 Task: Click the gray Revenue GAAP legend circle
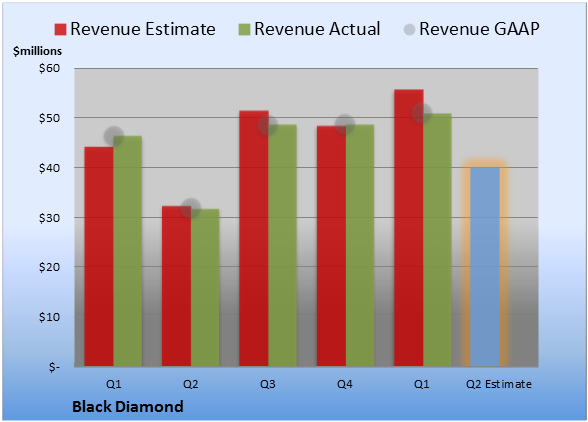410,30
